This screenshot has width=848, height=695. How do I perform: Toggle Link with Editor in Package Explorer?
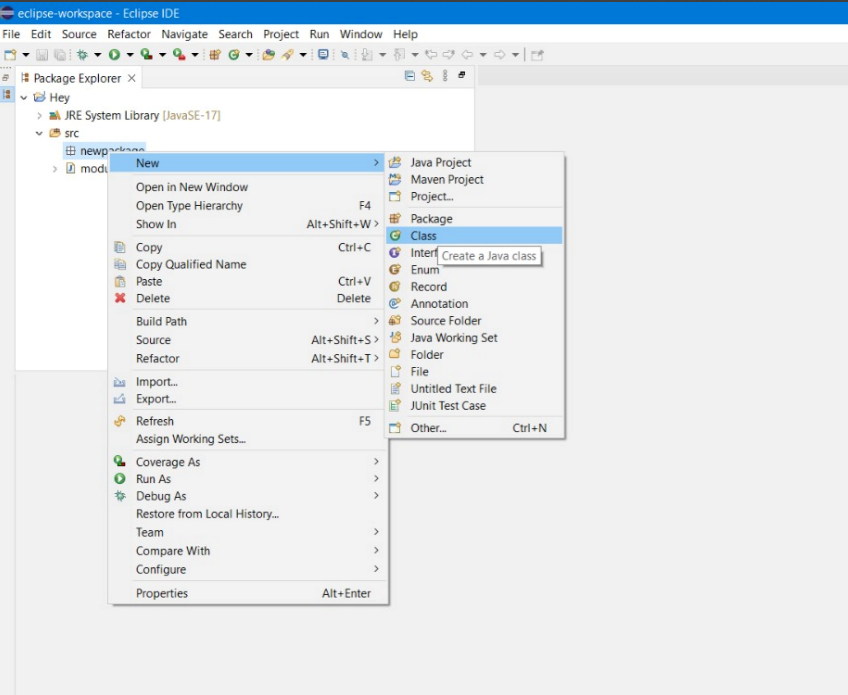[x=427, y=78]
